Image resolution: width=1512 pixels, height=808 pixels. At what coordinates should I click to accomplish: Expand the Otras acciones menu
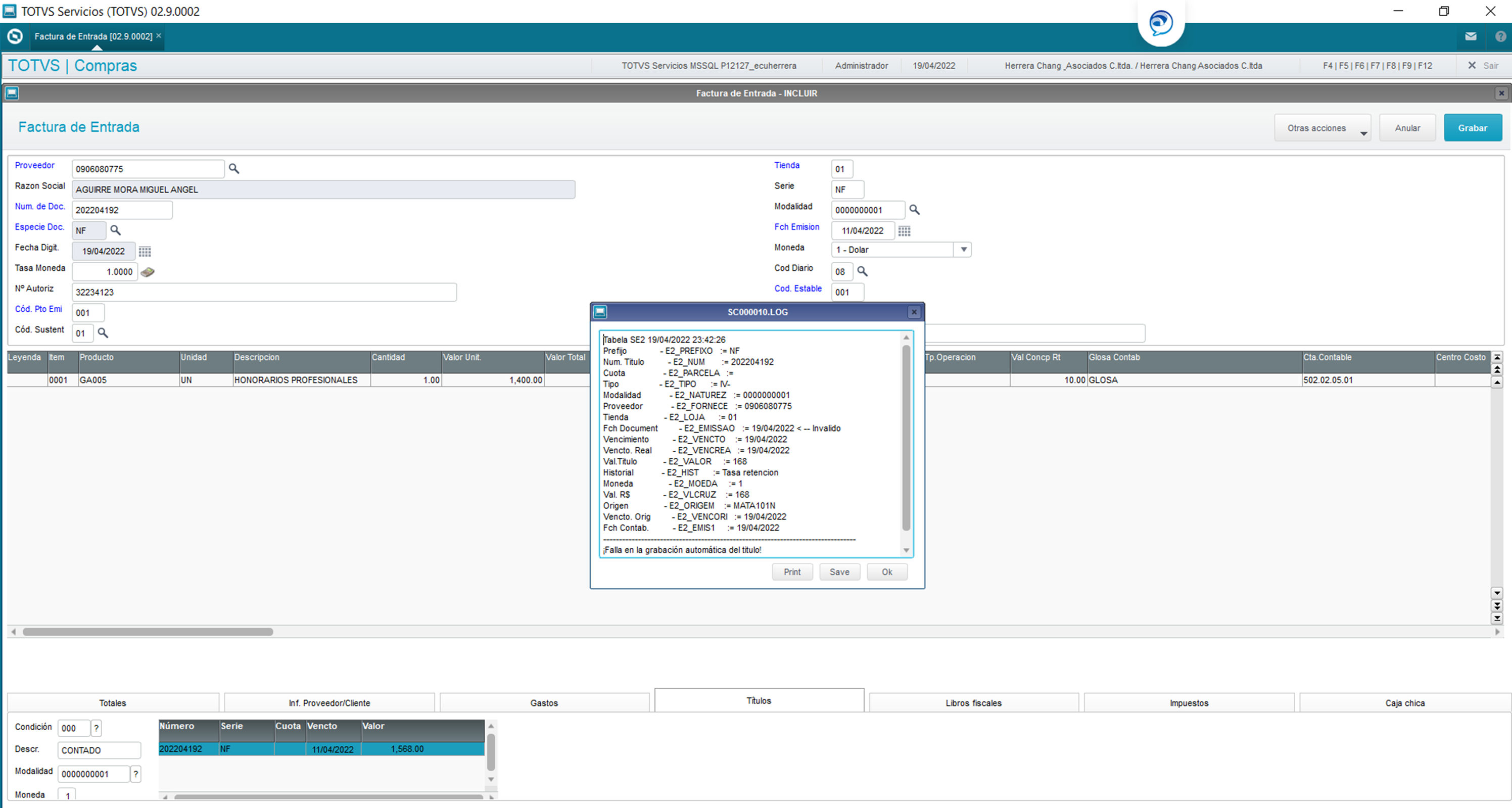point(1322,128)
